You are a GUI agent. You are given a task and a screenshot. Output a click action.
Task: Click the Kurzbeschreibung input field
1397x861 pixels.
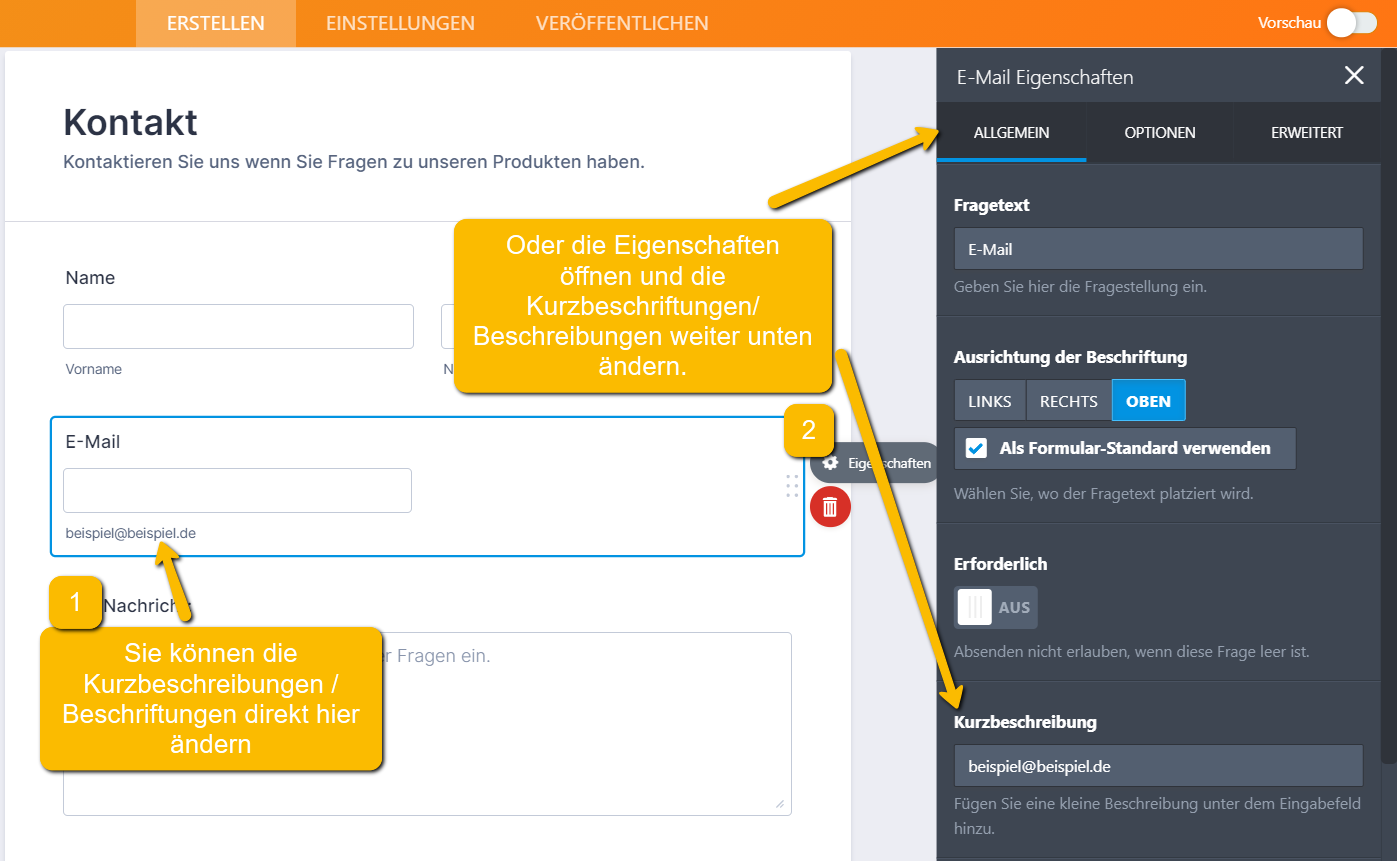1158,766
